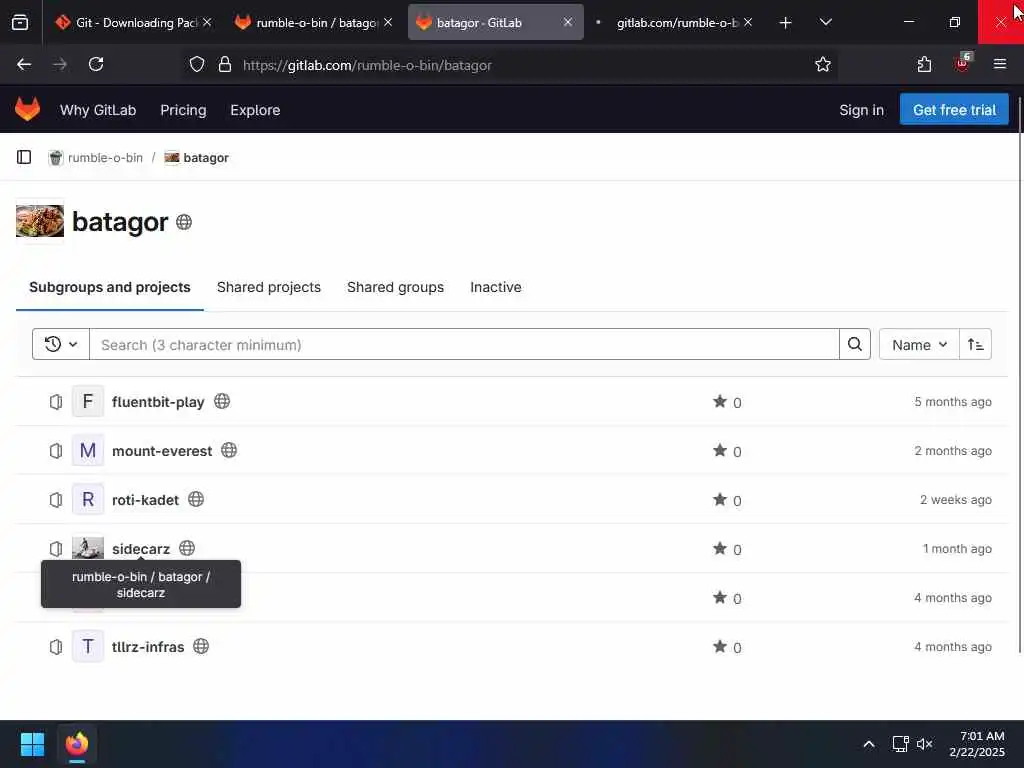Click the rumble-o-bin breadcrumb link

click(x=104, y=157)
